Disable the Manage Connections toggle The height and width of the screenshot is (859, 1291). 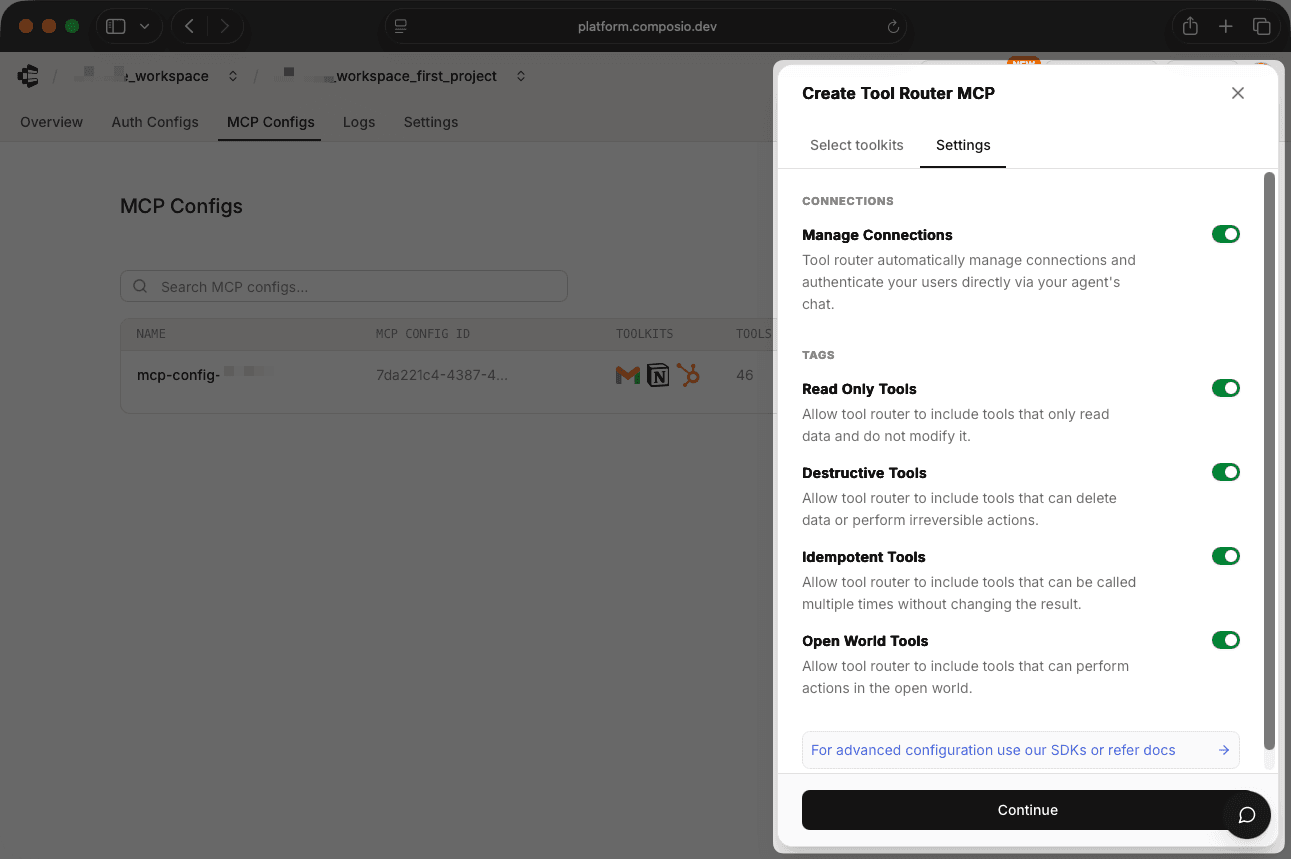click(x=1226, y=234)
